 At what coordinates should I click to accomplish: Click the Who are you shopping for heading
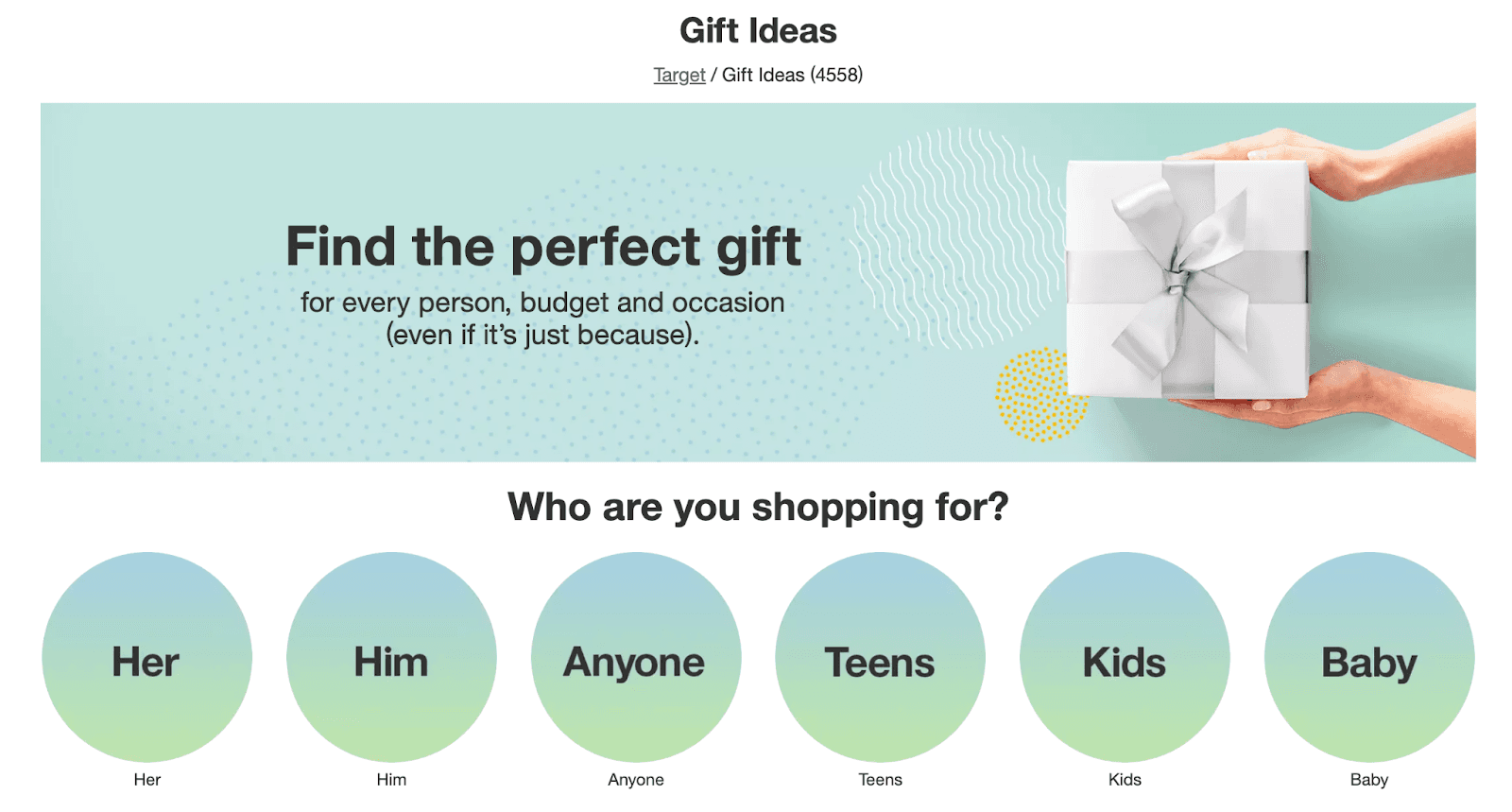click(x=758, y=508)
